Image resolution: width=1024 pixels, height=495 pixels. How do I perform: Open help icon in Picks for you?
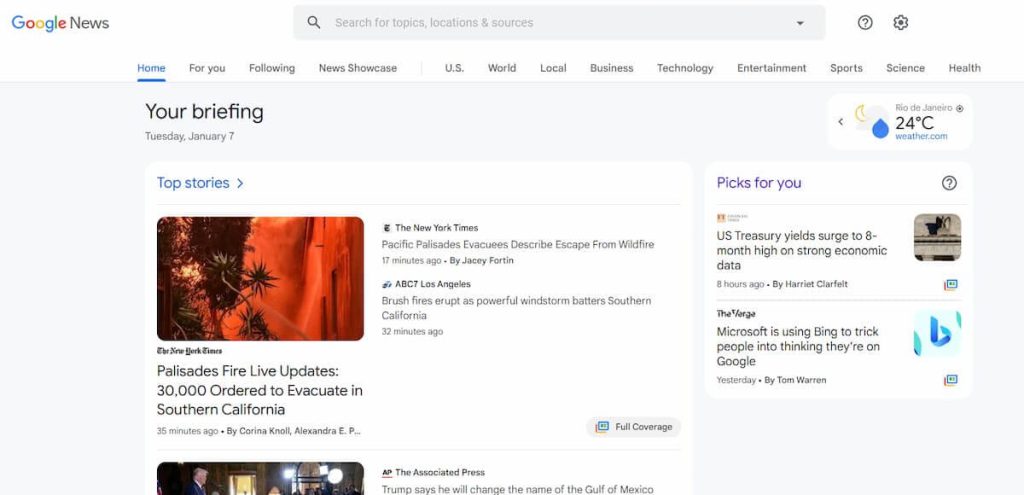[x=949, y=183]
